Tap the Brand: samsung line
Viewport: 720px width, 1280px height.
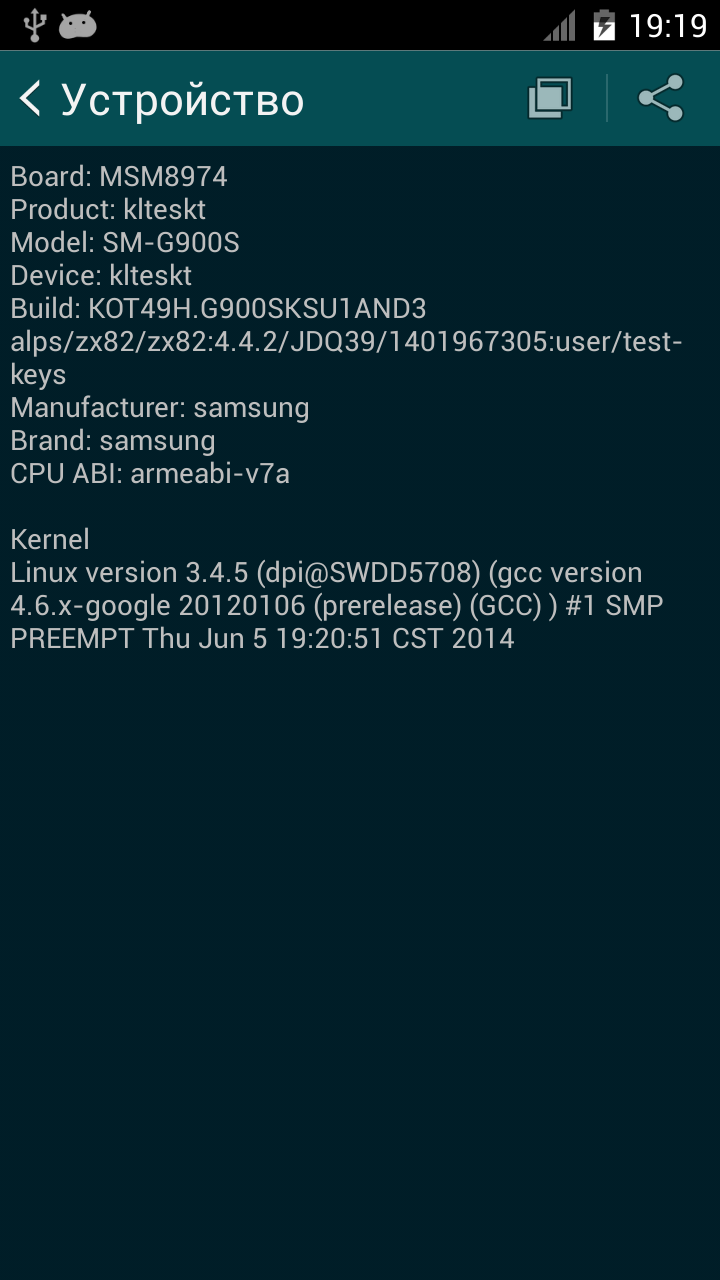click(113, 441)
